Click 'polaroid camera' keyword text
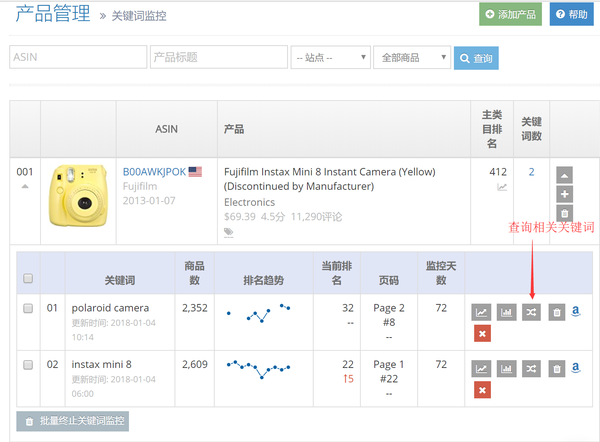The width and height of the screenshot is (600, 442). [110, 308]
